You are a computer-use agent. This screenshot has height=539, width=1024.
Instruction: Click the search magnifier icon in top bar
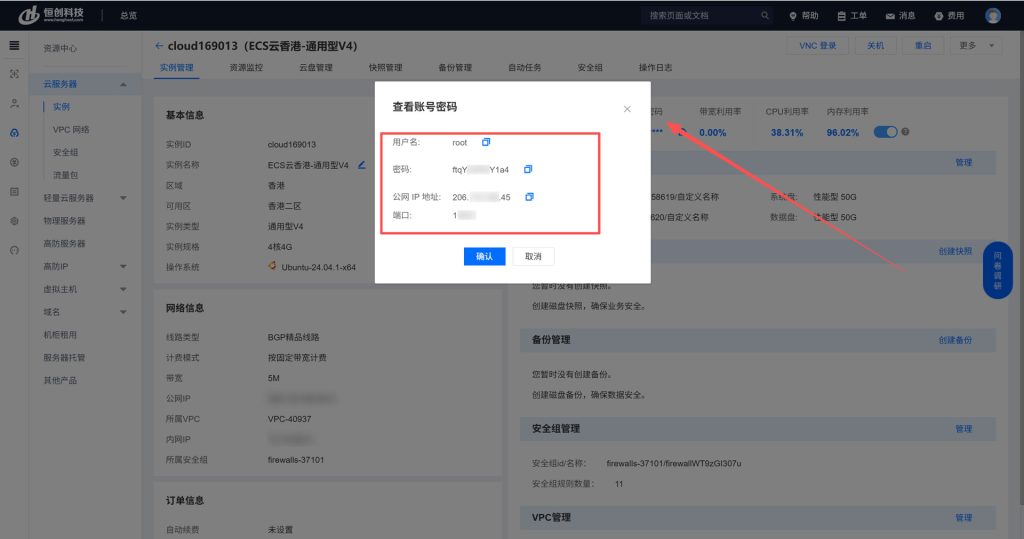coord(765,16)
